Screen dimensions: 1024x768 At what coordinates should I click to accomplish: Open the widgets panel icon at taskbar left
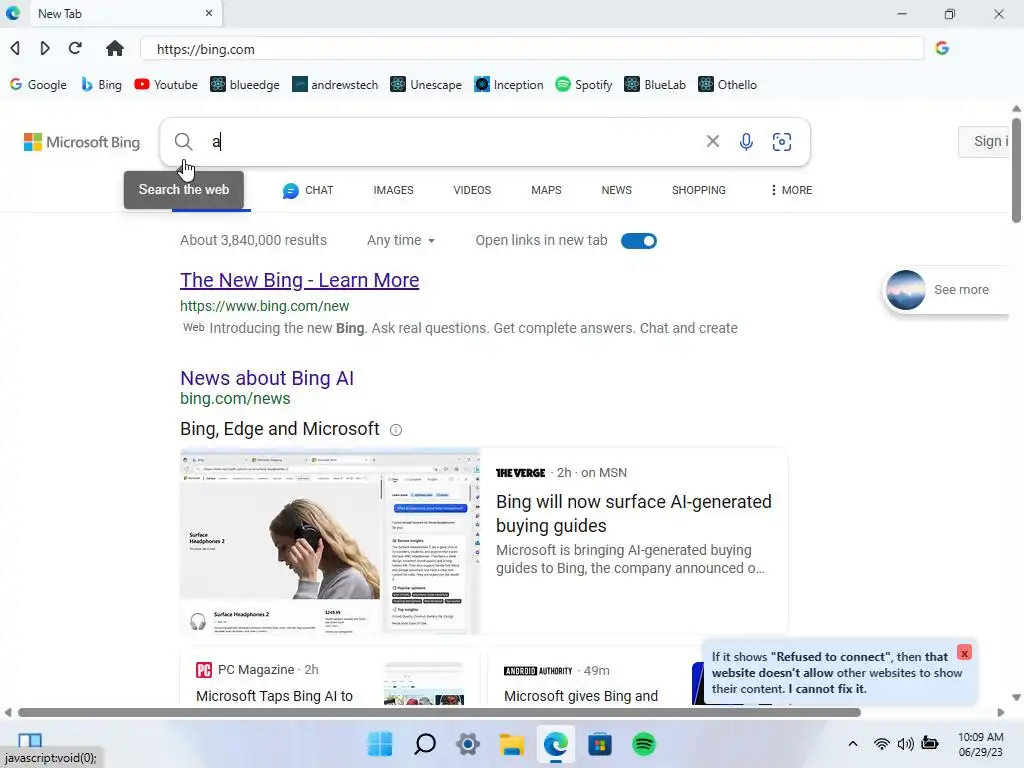click(x=30, y=740)
